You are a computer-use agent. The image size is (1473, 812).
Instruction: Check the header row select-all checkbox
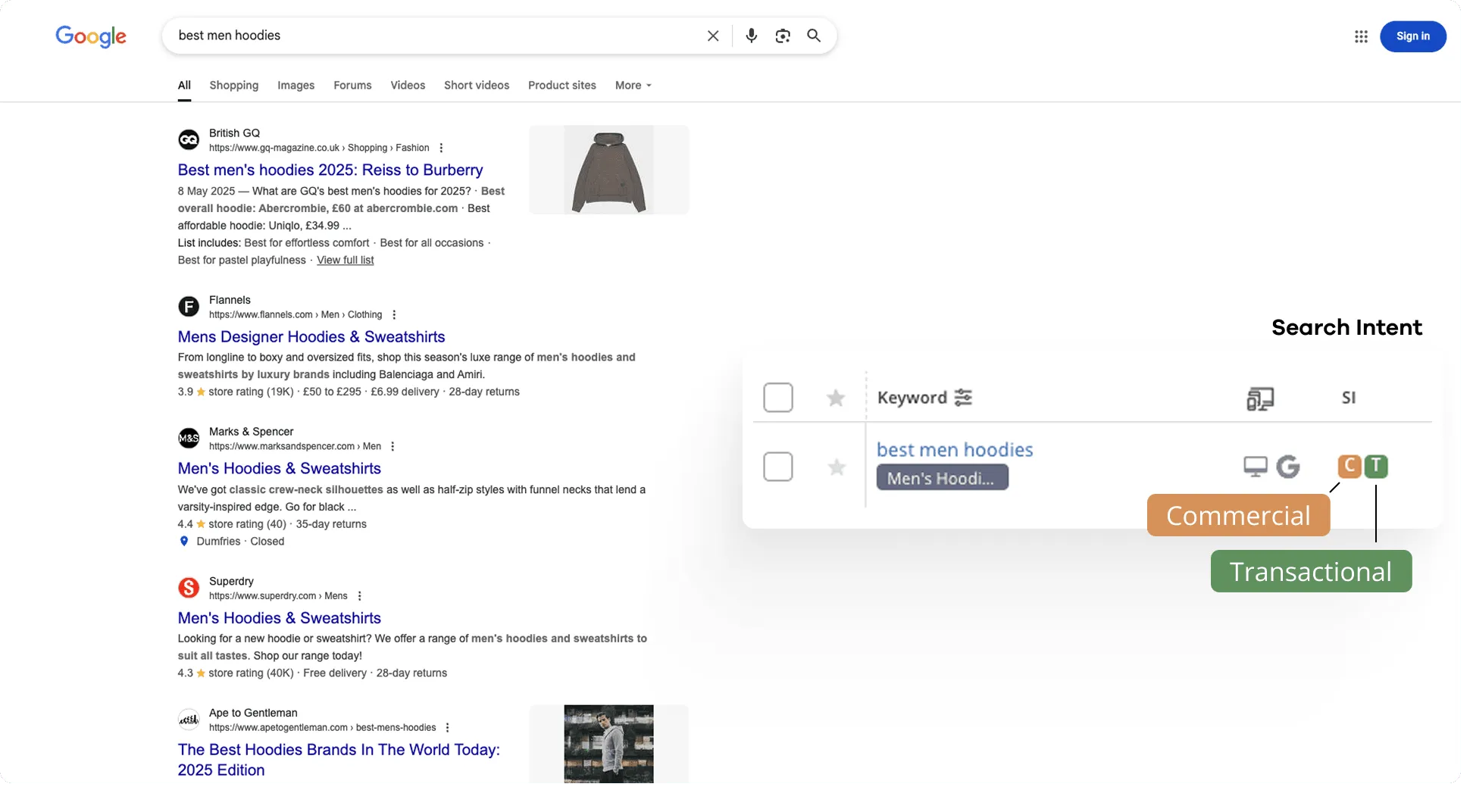coord(778,397)
